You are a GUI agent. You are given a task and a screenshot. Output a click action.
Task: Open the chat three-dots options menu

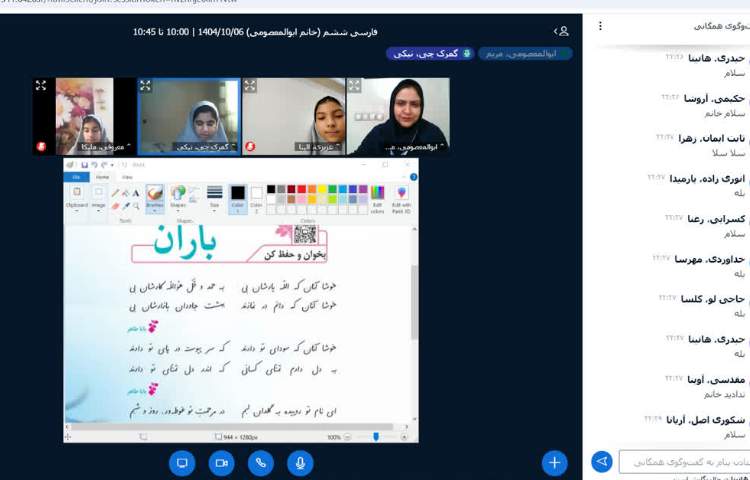(x=600, y=26)
